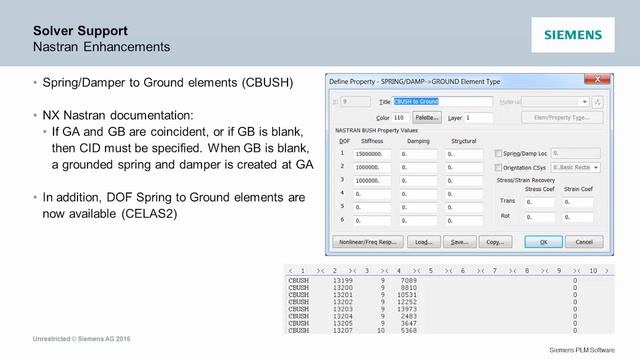Image resolution: width=640 pixels, height=360 pixels.
Task: Click the CBUSH row with ID 13199
Action: 449,280
